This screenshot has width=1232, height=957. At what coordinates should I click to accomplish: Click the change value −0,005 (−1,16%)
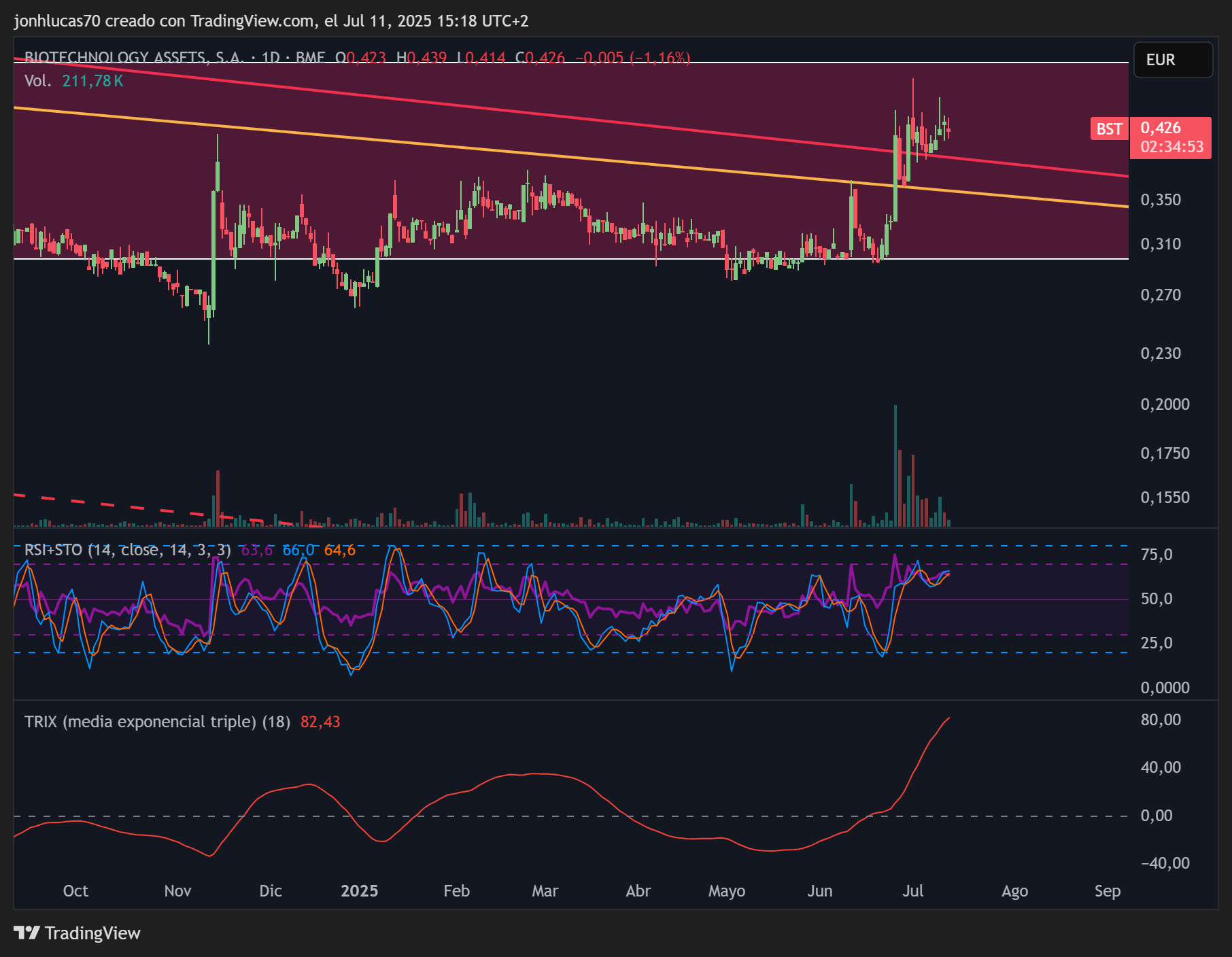(x=632, y=58)
